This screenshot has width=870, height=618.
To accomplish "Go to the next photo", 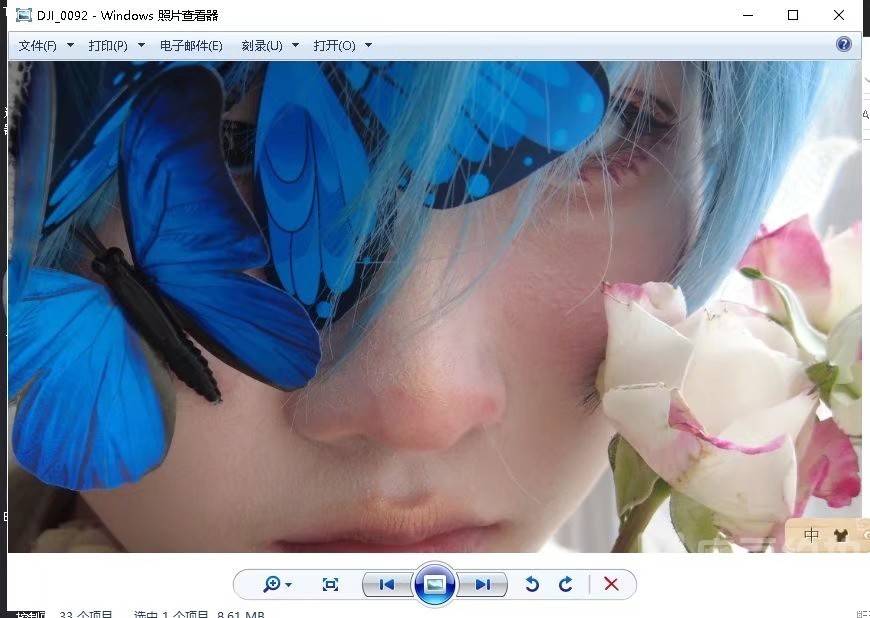I will tap(483, 584).
